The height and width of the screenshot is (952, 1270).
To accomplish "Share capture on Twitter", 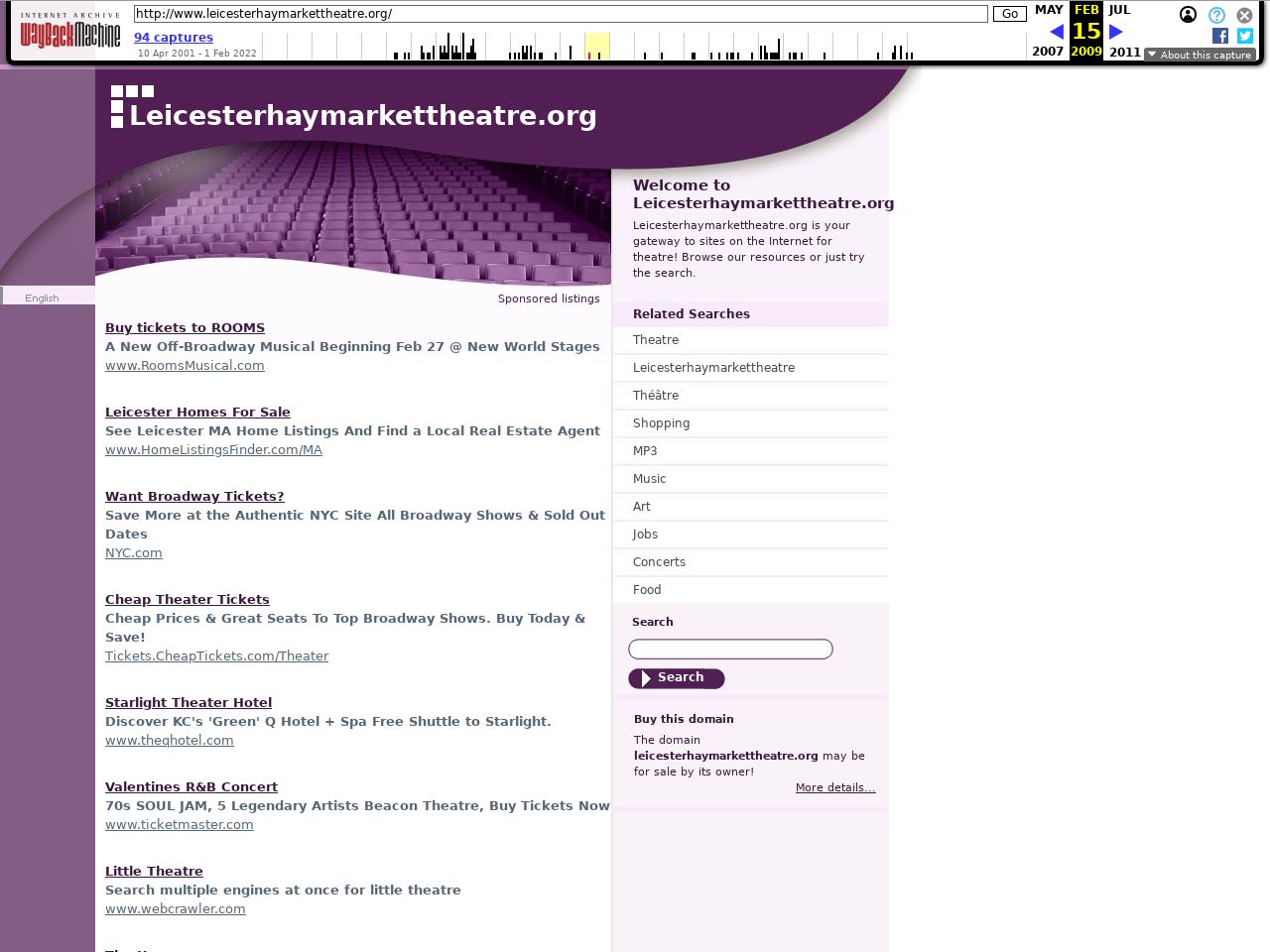I will pos(1245,36).
